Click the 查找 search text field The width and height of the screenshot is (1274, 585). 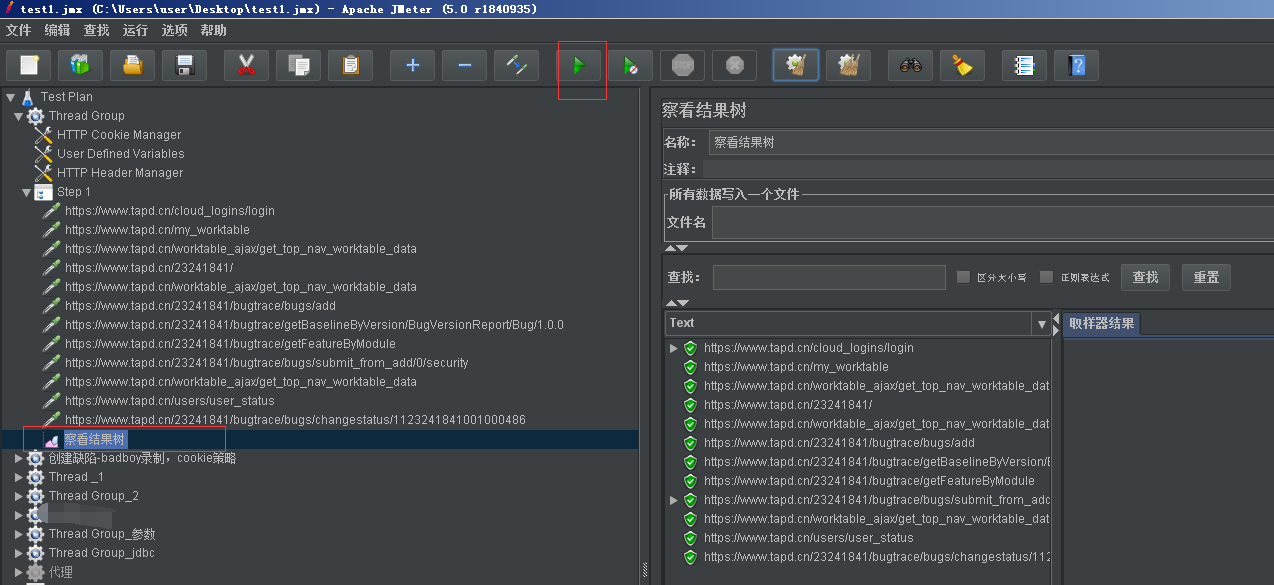point(829,277)
